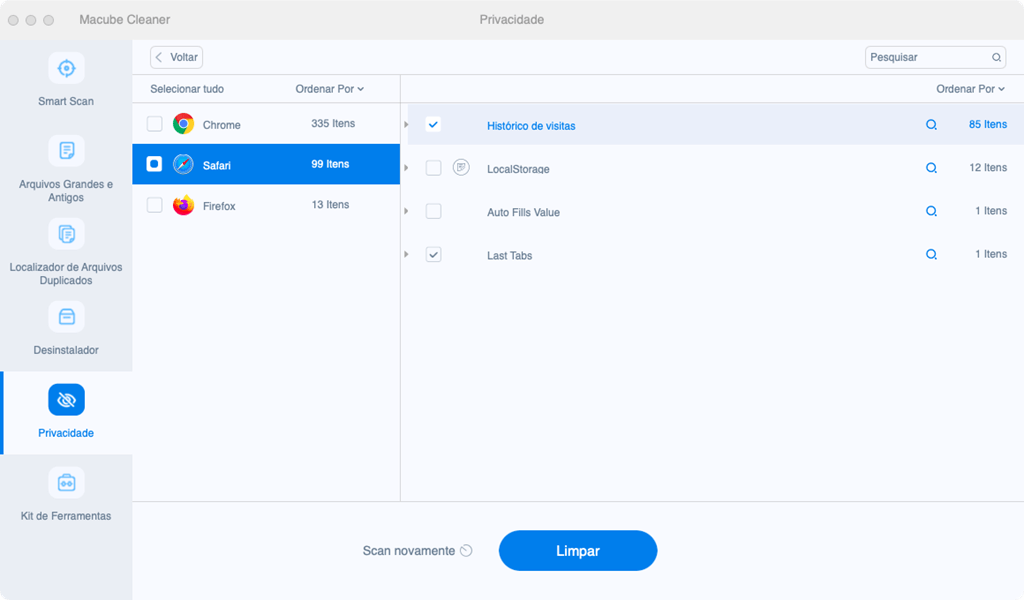Image resolution: width=1024 pixels, height=600 pixels.
Task: Click magnifier icon for Auto Fills Value
Action: [931, 211]
